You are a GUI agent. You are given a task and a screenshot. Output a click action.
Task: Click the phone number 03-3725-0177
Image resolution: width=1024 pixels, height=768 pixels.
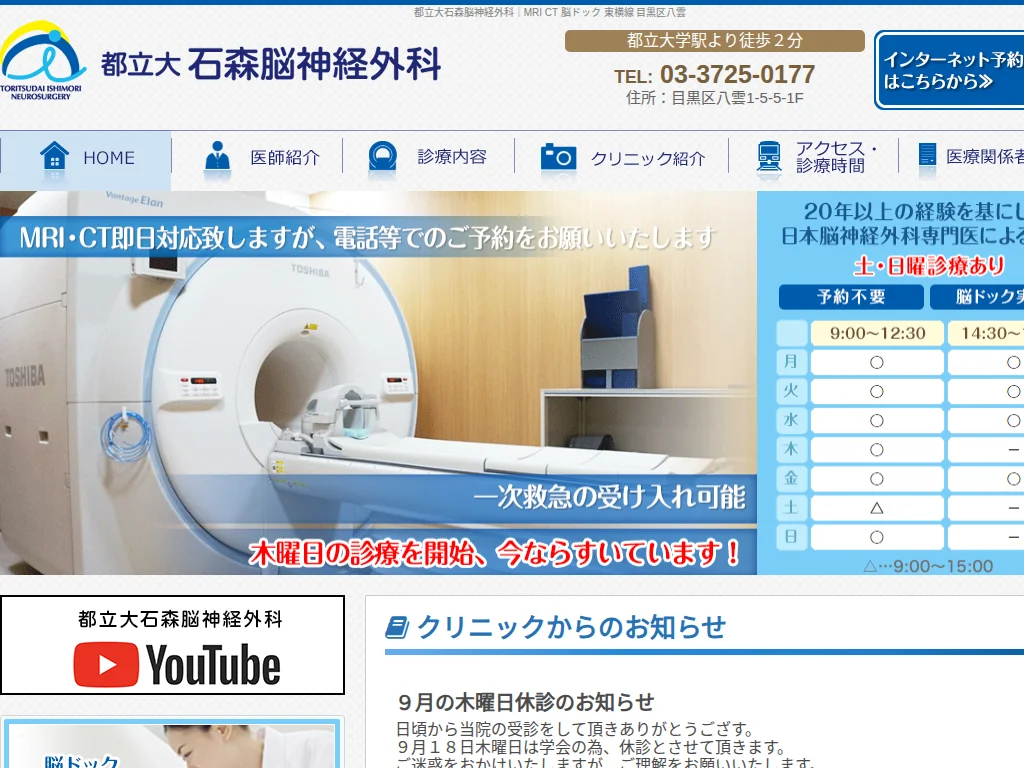(x=737, y=74)
